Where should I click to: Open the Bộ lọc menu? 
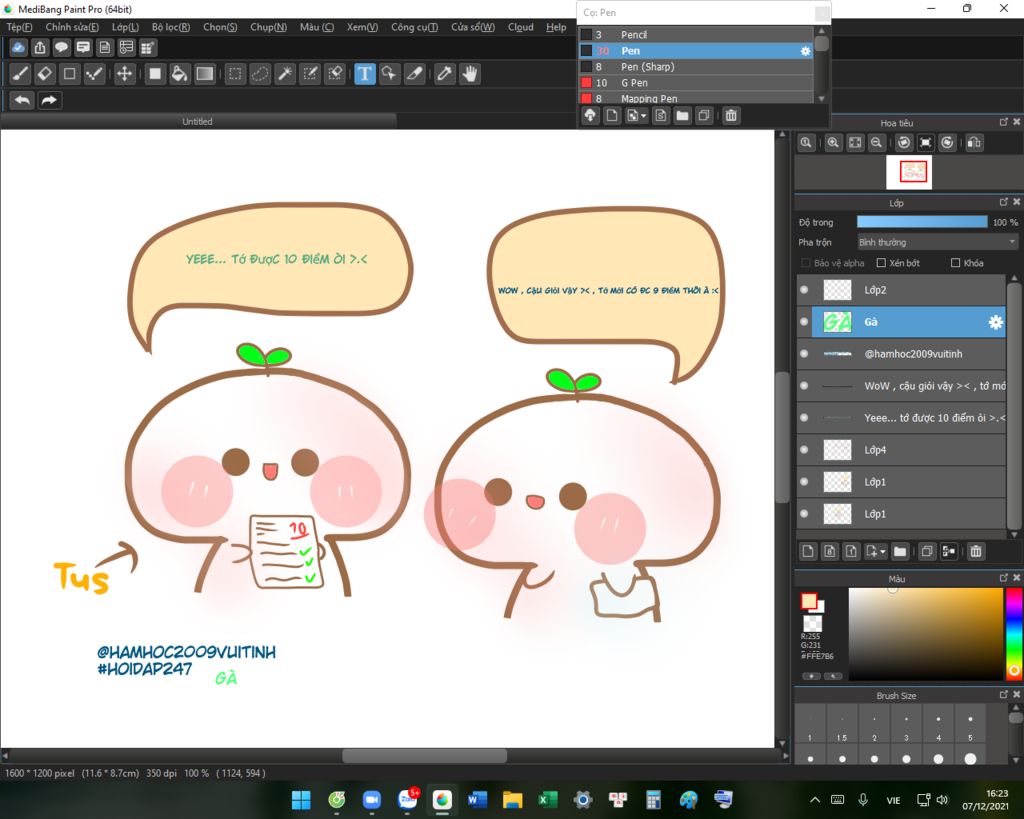(170, 27)
